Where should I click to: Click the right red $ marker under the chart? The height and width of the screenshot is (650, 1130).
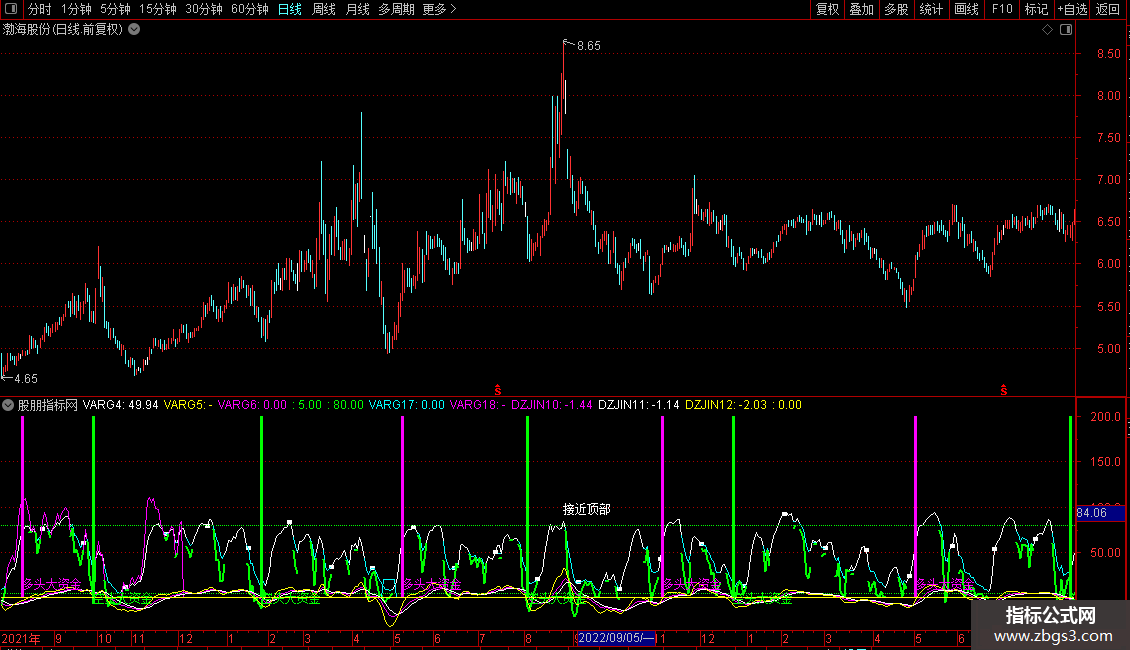point(1003,388)
